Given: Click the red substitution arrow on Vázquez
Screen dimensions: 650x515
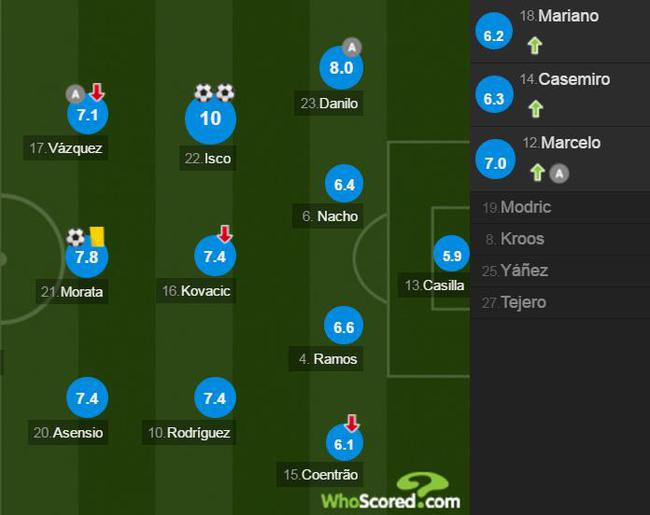Looking at the screenshot, I should coord(97,93).
